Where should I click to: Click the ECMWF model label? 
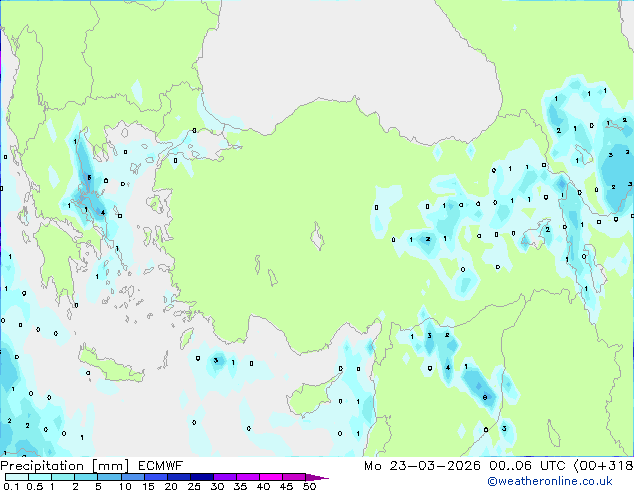[x=161, y=466]
